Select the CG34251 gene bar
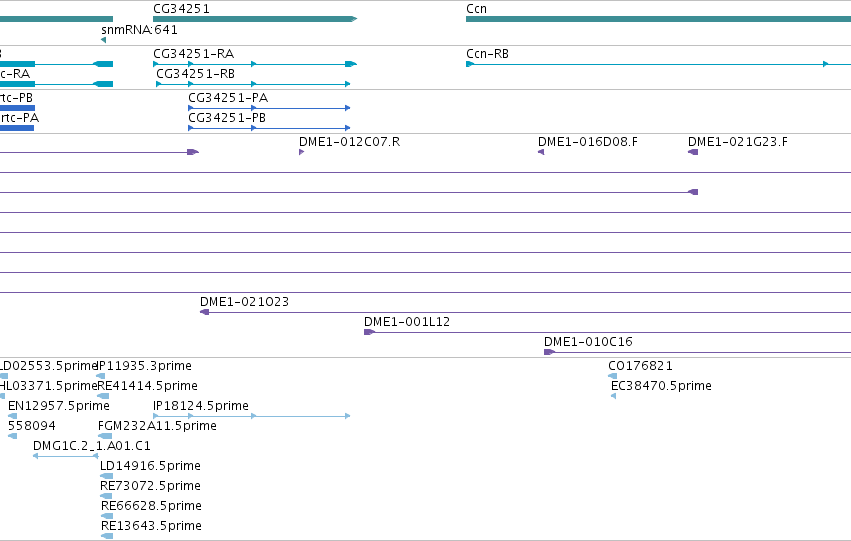This screenshot has width=851, height=541. click(x=255, y=19)
